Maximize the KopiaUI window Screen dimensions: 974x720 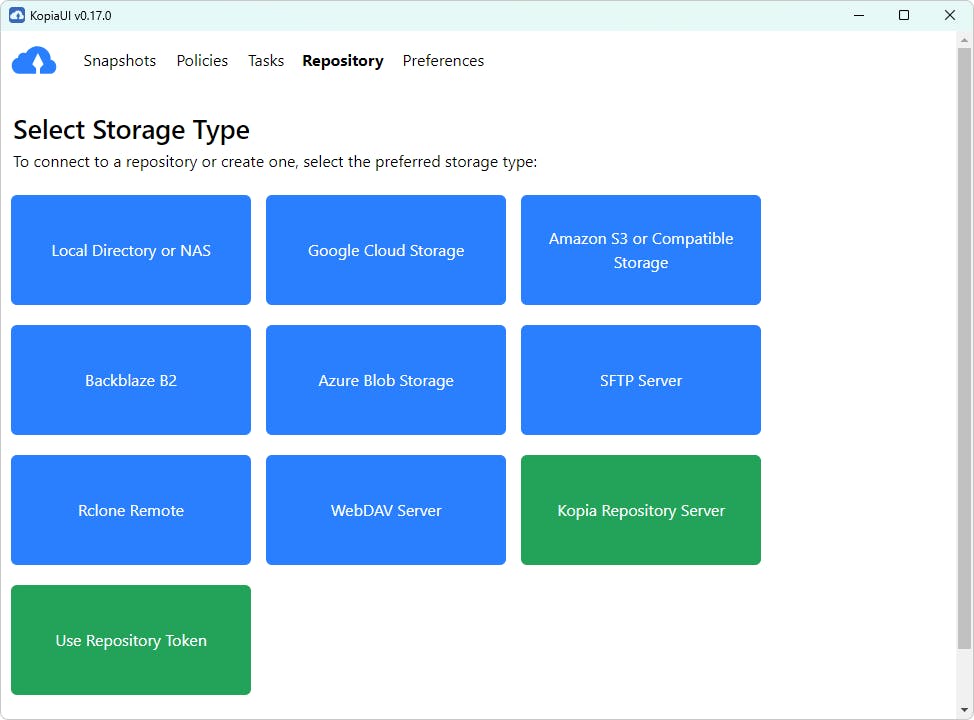coord(904,15)
